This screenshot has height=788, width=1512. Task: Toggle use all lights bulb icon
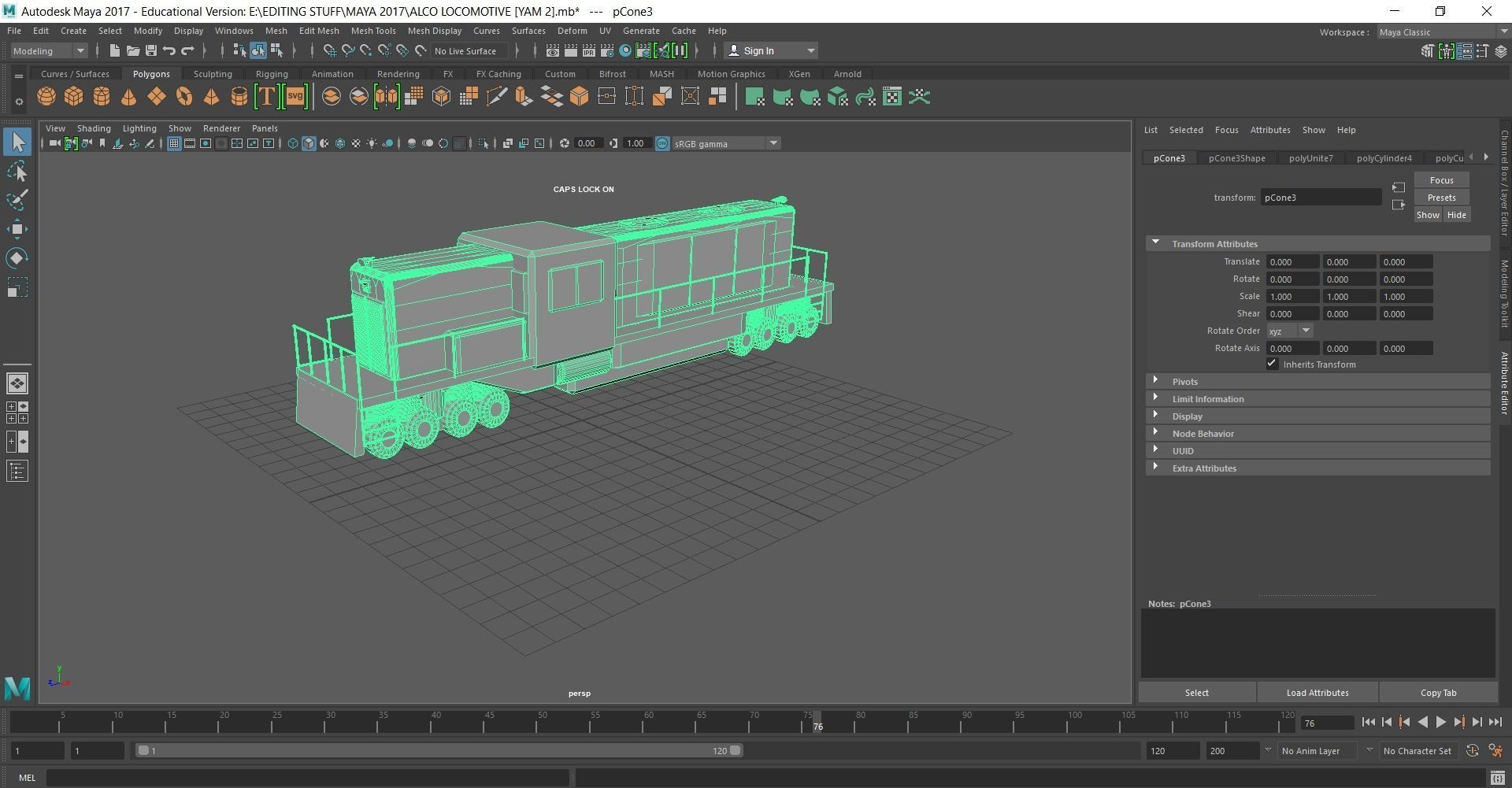pyautogui.click(x=372, y=143)
